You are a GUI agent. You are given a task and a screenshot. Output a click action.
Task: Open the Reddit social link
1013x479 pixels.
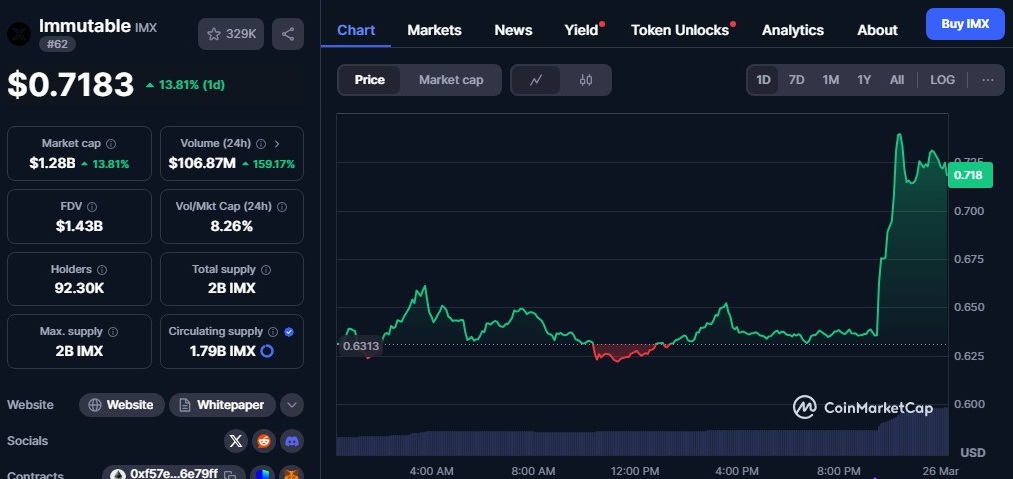(264, 441)
